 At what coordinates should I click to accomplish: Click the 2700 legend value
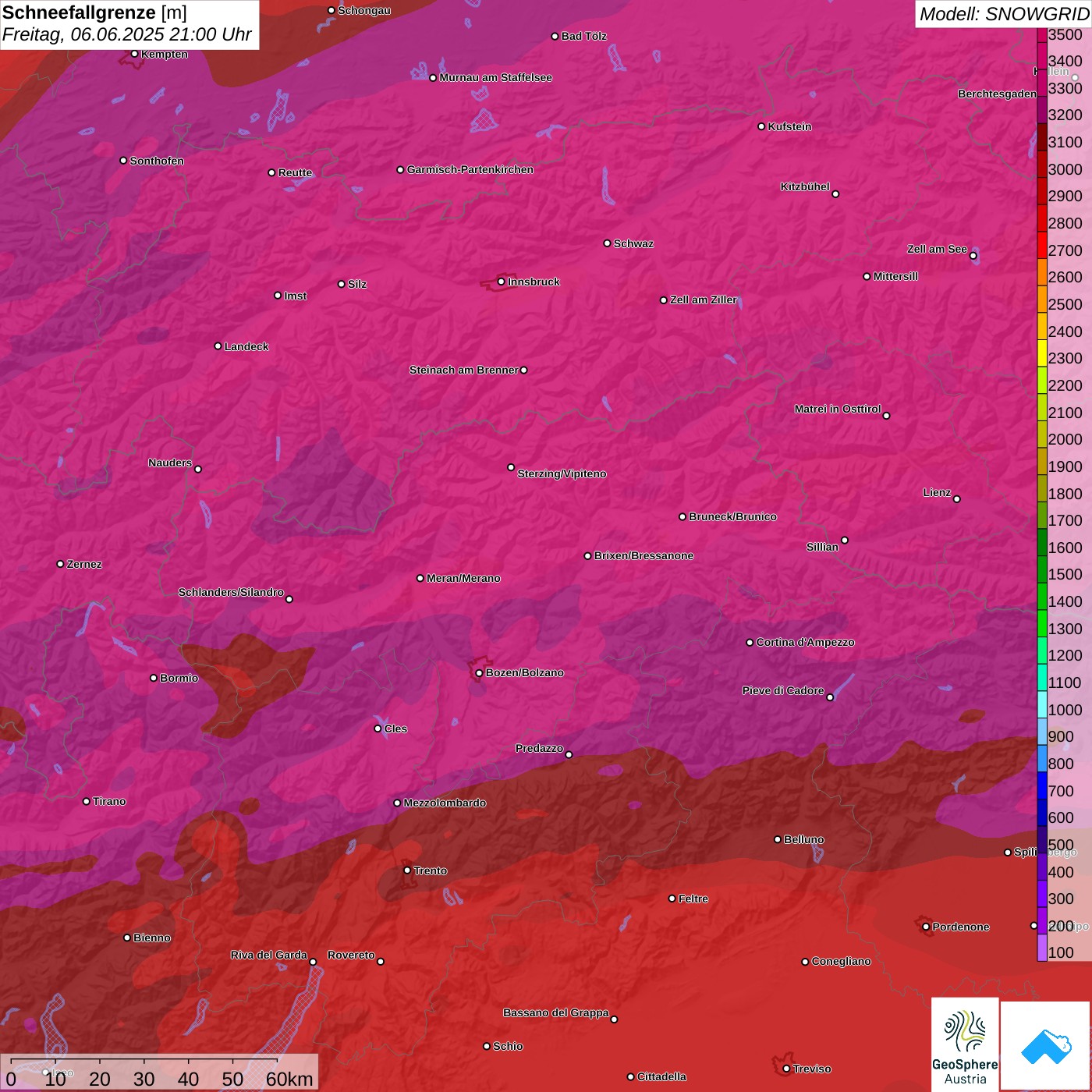click(x=1065, y=250)
